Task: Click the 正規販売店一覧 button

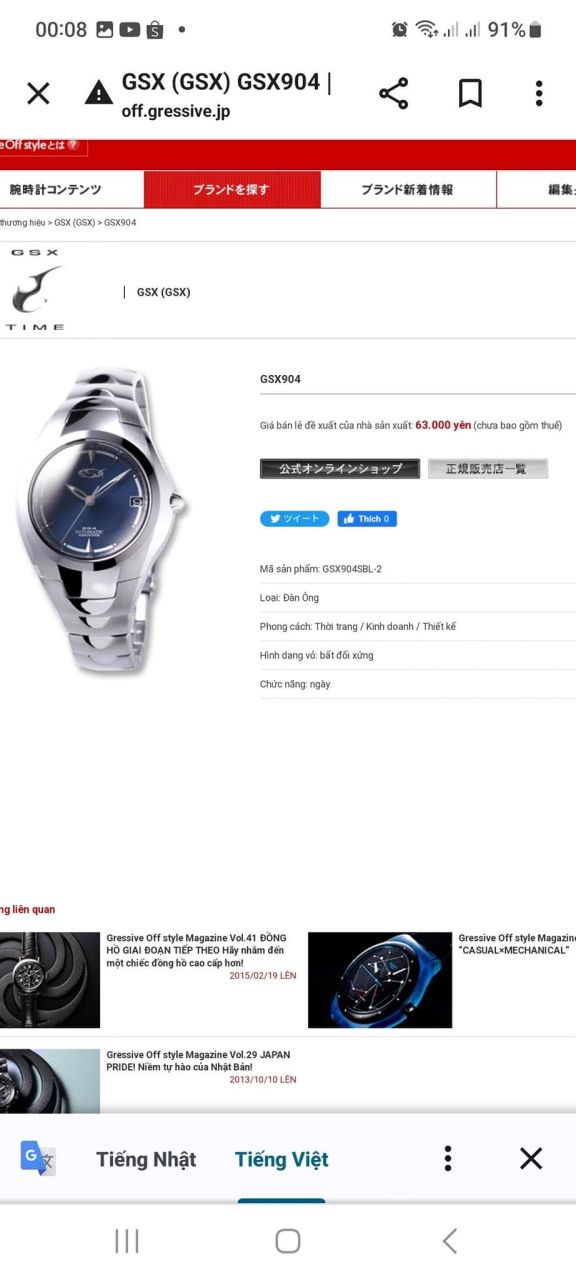Action: coord(488,468)
